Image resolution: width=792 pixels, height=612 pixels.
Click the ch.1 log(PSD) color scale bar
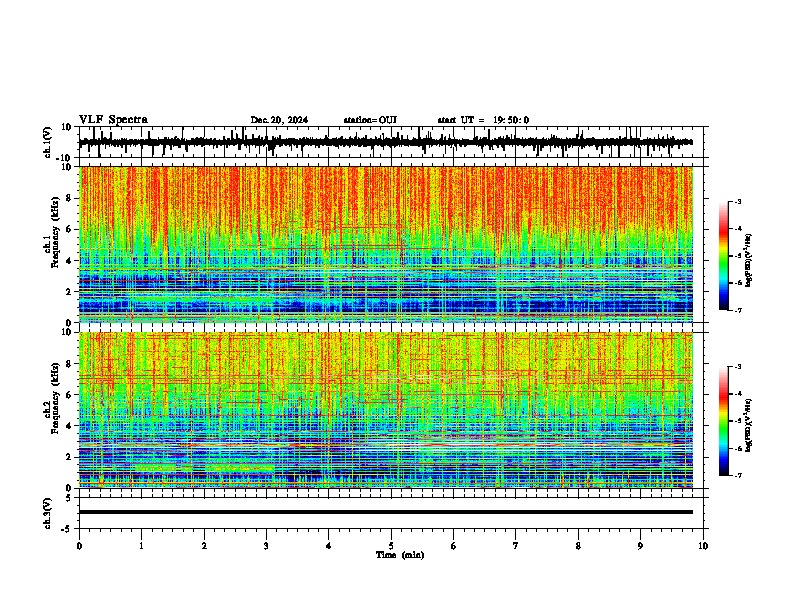pos(723,256)
